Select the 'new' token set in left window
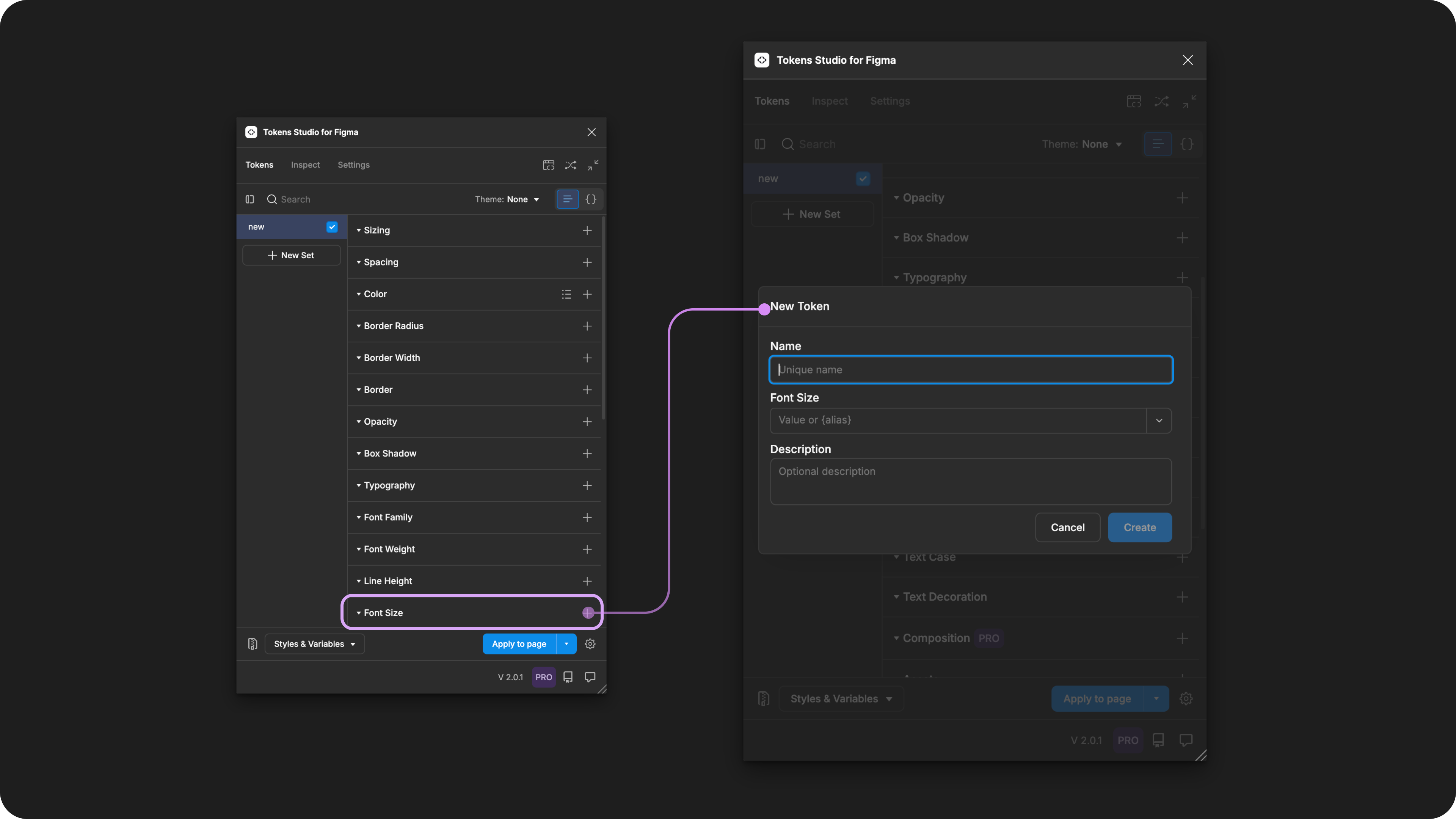Viewport: 1456px width, 819px height. [x=291, y=227]
